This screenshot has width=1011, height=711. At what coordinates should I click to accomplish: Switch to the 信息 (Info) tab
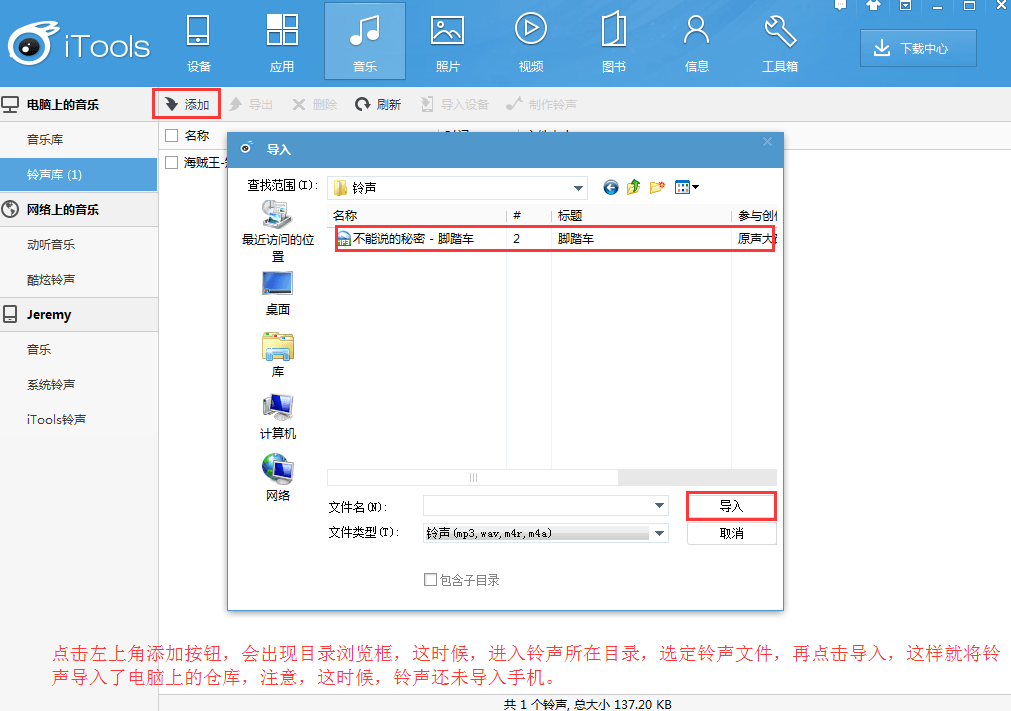coord(696,40)
